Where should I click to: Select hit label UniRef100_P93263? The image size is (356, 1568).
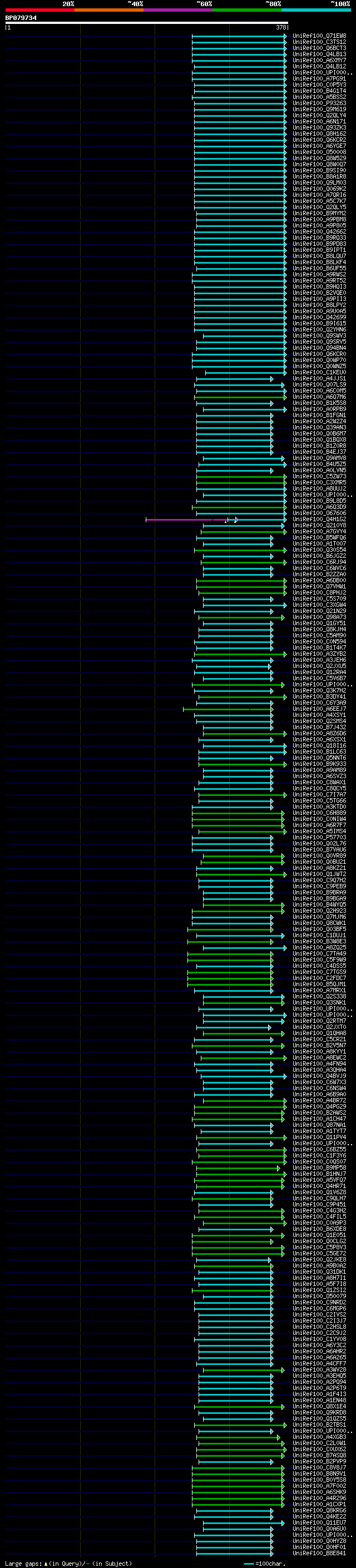(319, 103)
